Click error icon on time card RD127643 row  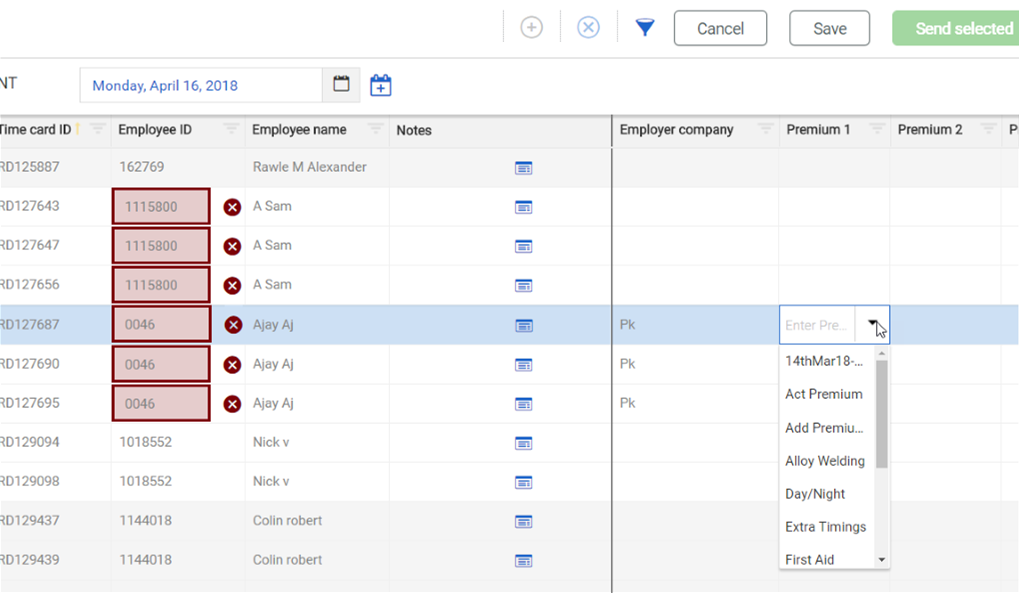click(232, 207)
